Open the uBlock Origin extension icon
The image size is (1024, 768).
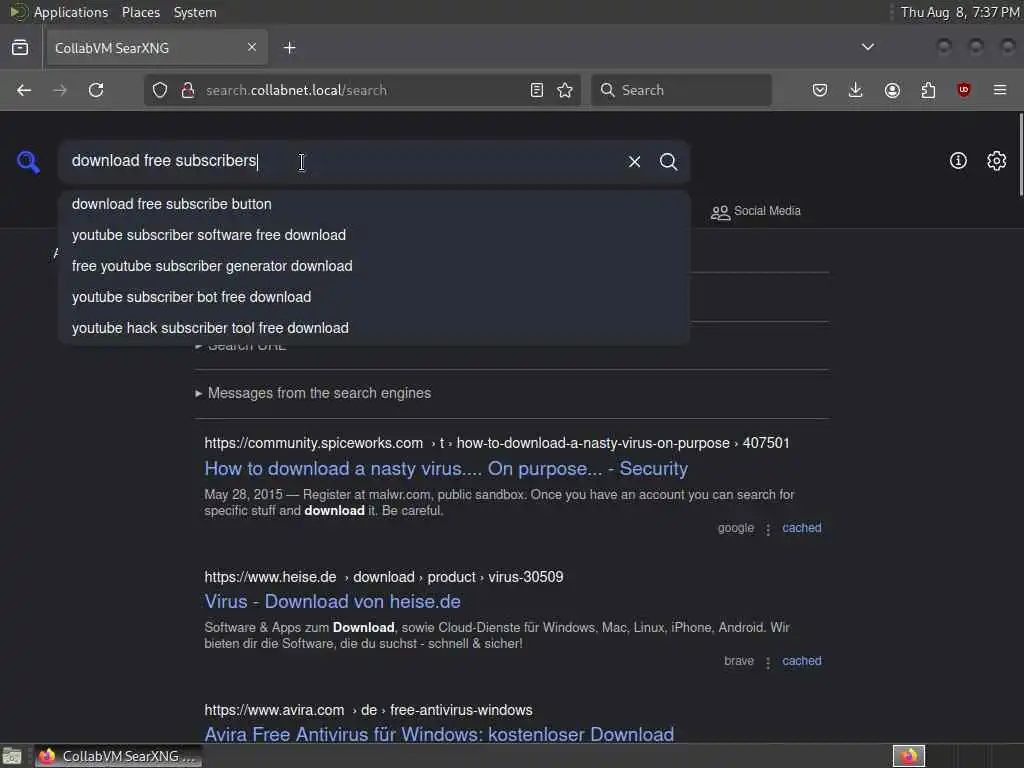pos(963,90)
